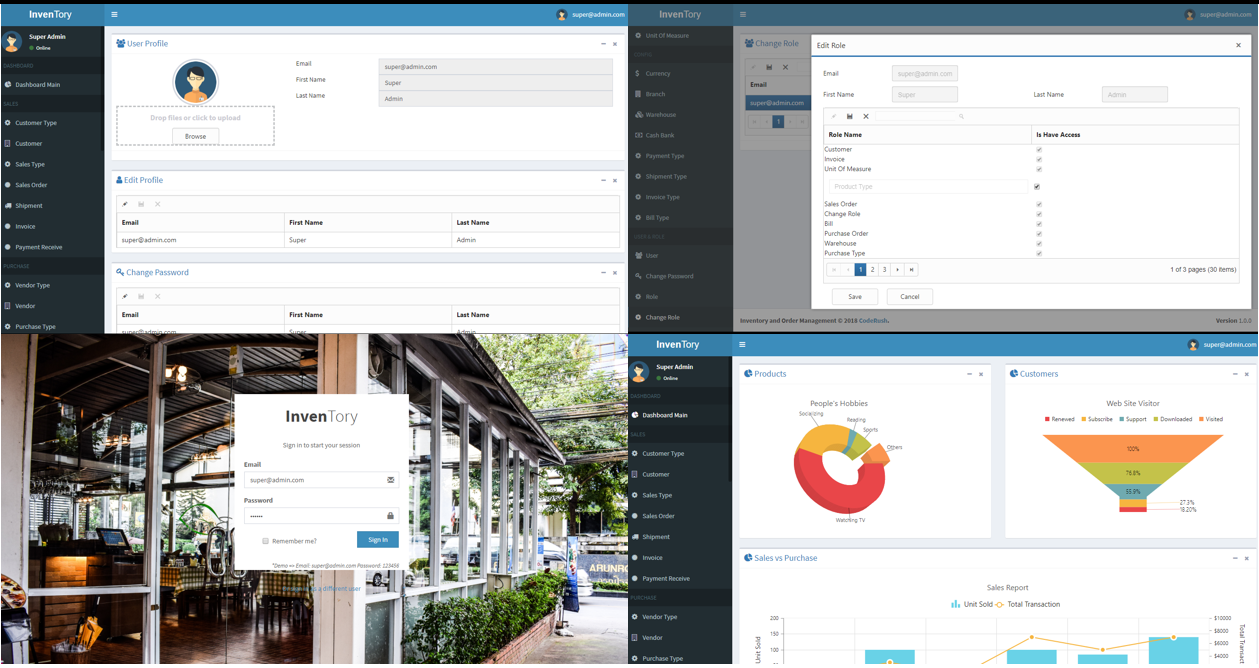Click Unit Sold legend in Sales Report
The image size is (1259, 668).
[x=972, y=604]
